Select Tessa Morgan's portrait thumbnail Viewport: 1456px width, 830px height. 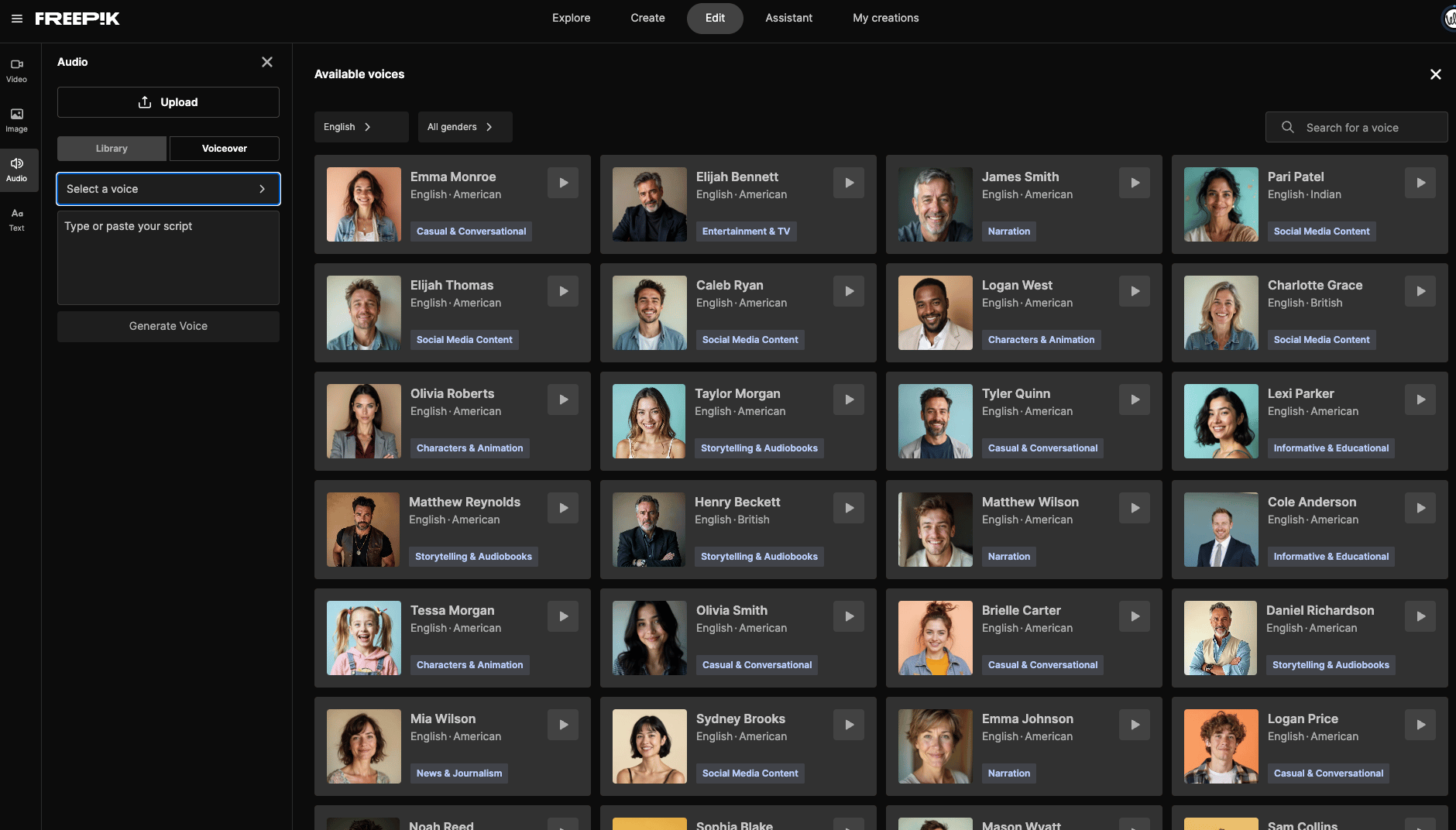pos(364,638)
